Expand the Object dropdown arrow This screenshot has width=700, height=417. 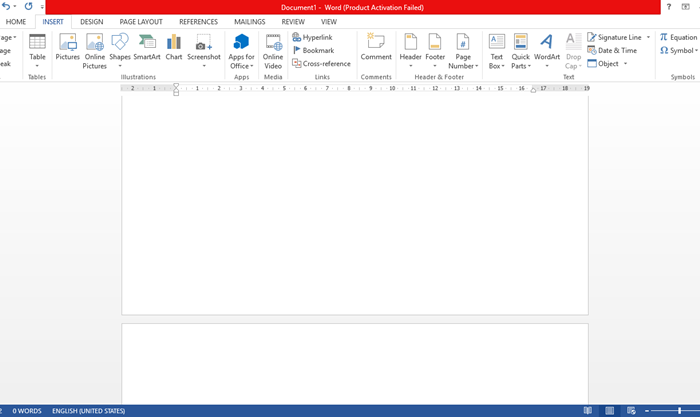click(x=625, y=63)
